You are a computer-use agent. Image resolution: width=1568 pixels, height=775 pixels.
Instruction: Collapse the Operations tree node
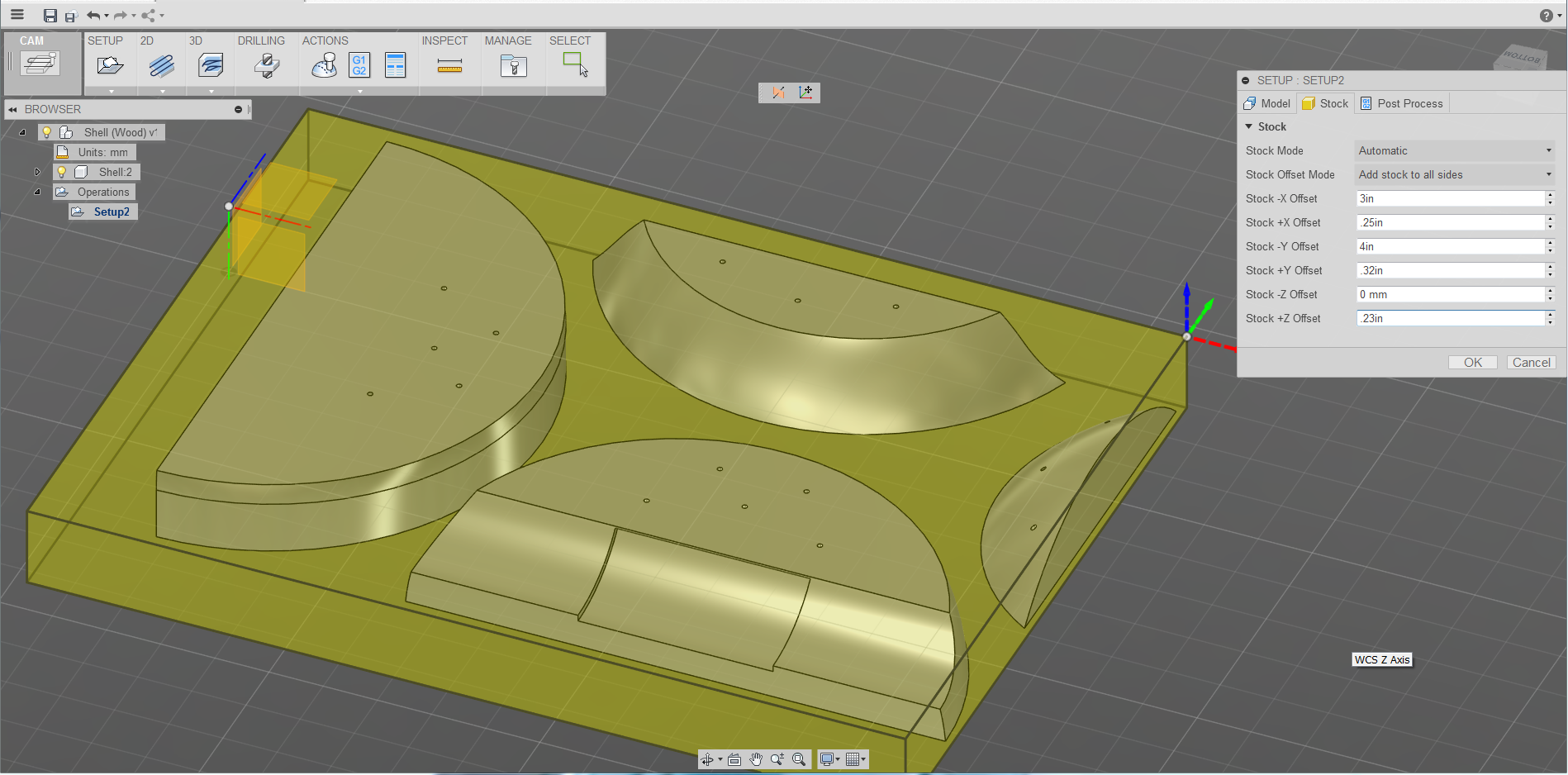37,192
